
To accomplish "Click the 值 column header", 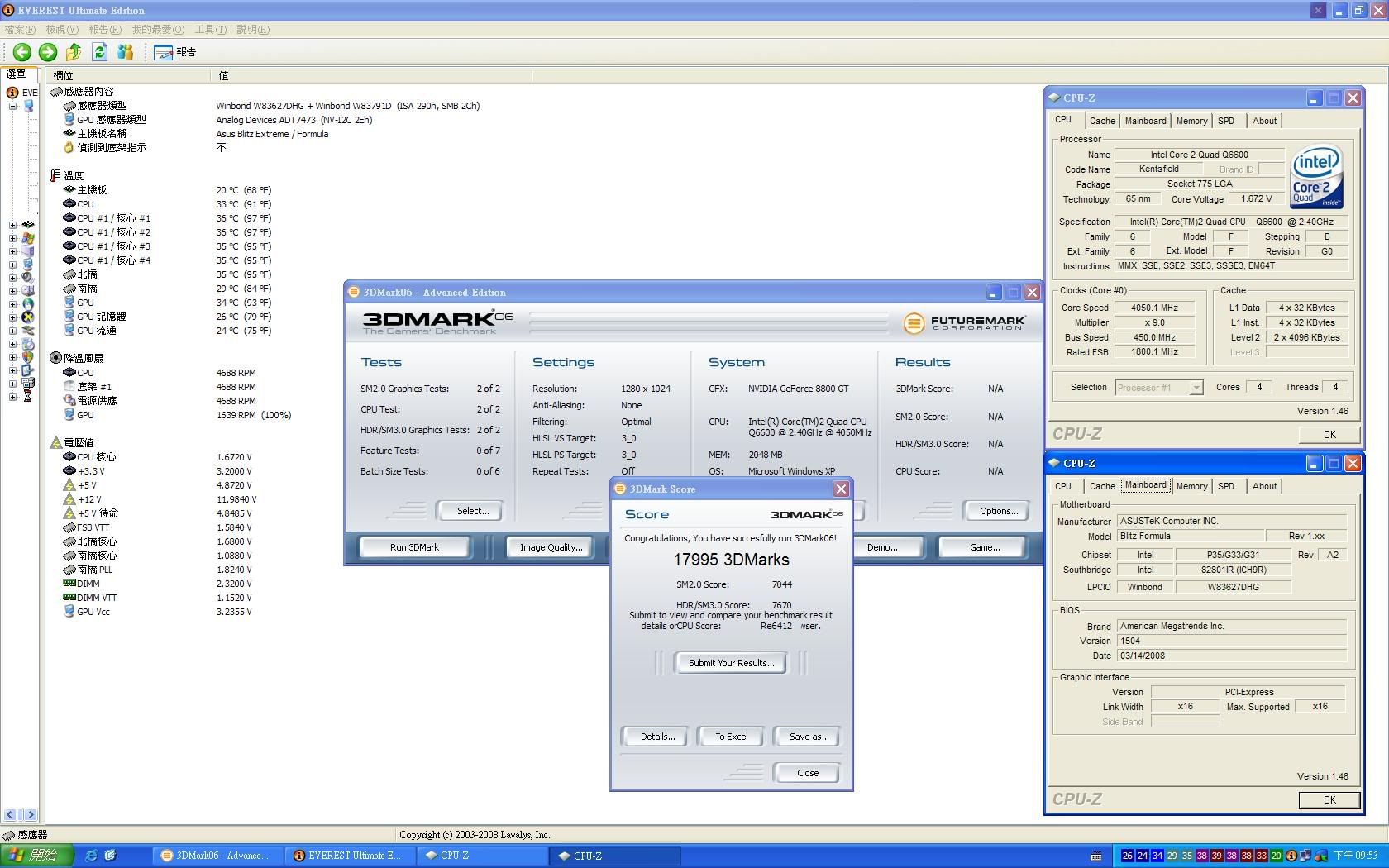I will pos(370,75).
